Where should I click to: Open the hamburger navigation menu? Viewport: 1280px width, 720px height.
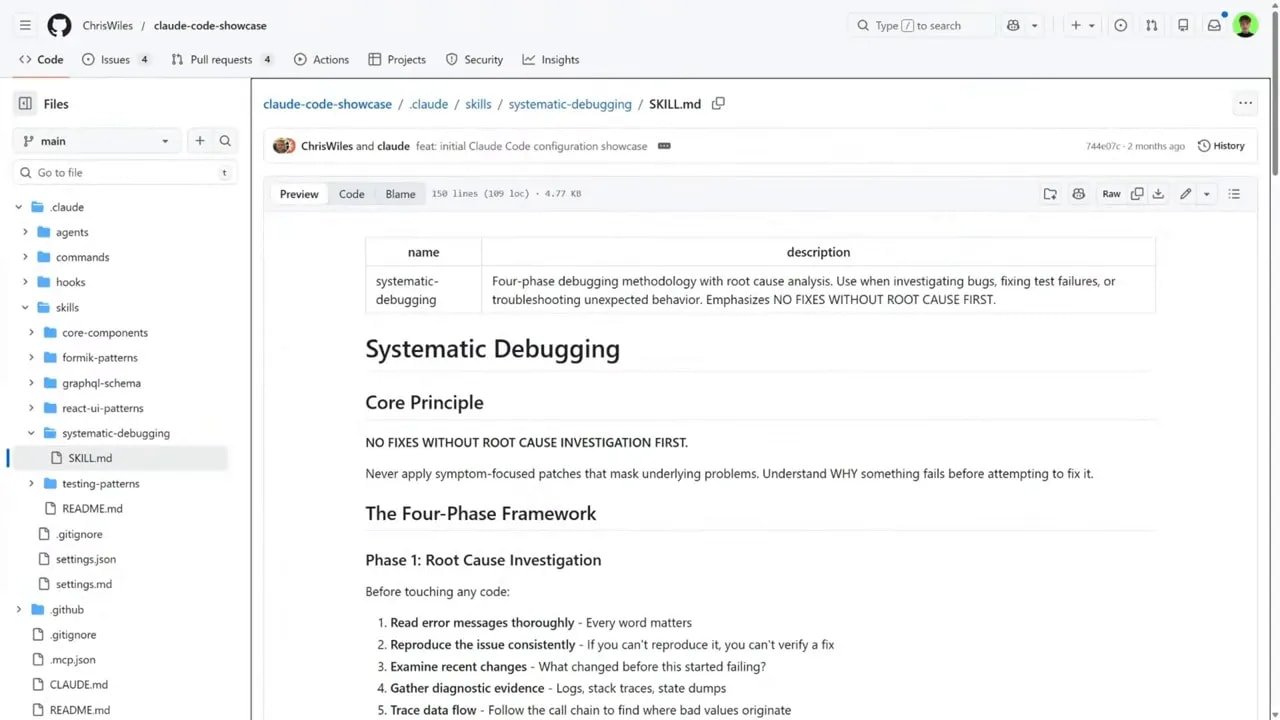coord(25,25)
